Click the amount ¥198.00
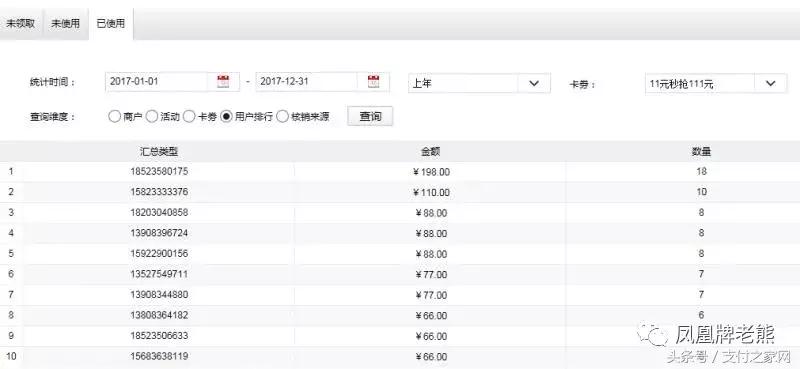 (x=431, y=172)
